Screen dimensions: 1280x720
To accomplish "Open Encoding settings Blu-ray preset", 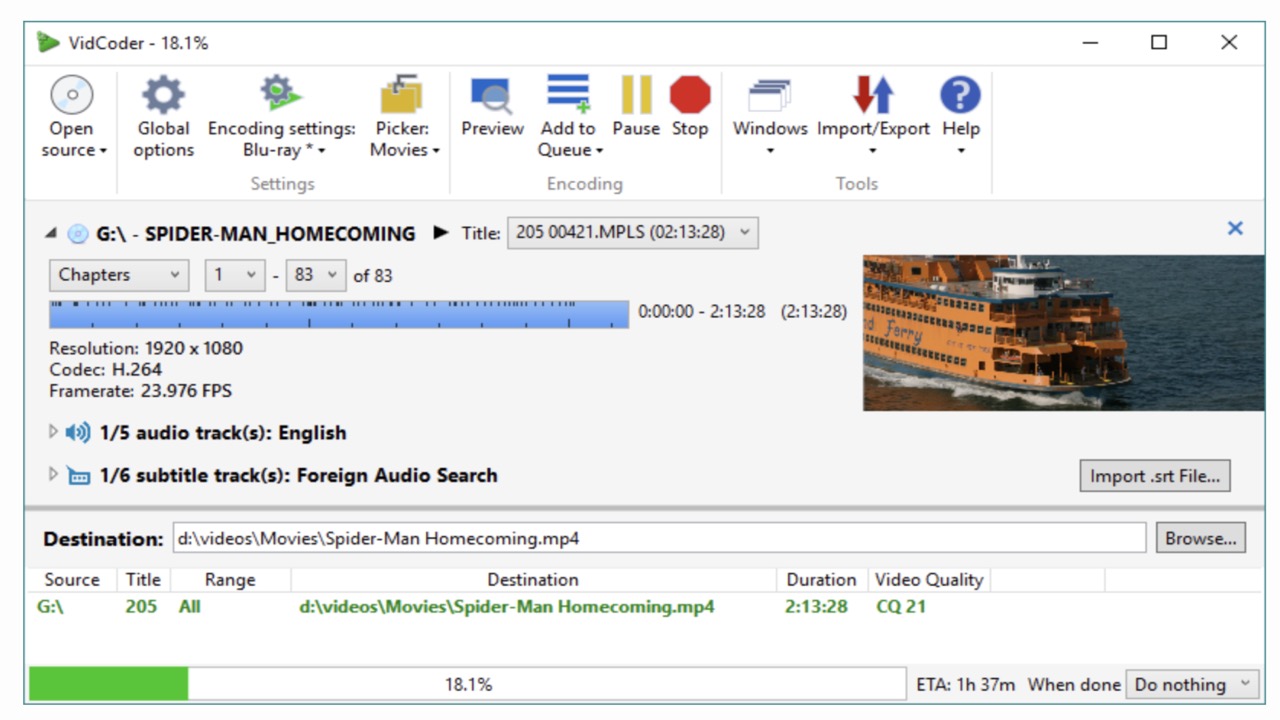I will tap(282, 117).
